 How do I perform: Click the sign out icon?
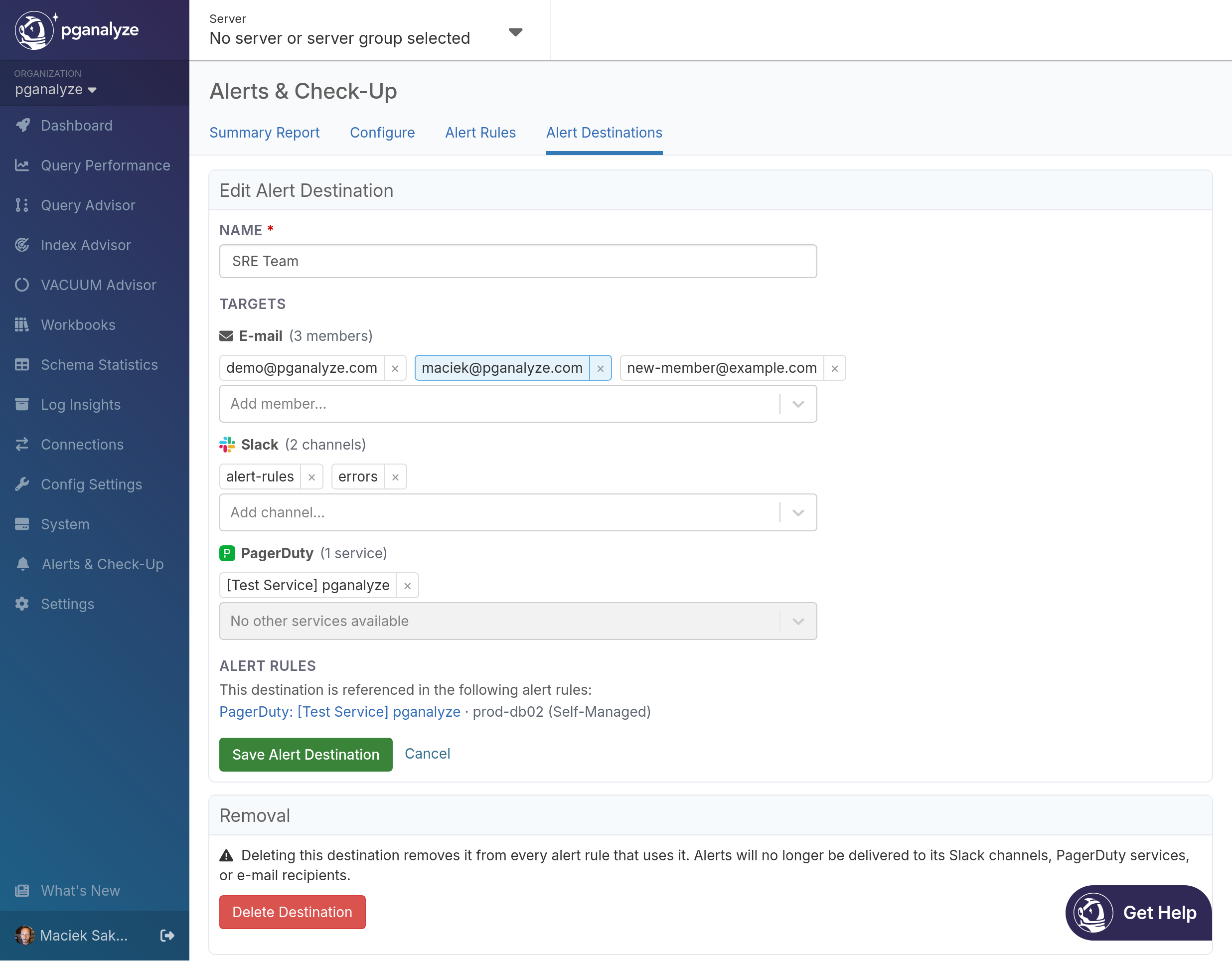167,936
